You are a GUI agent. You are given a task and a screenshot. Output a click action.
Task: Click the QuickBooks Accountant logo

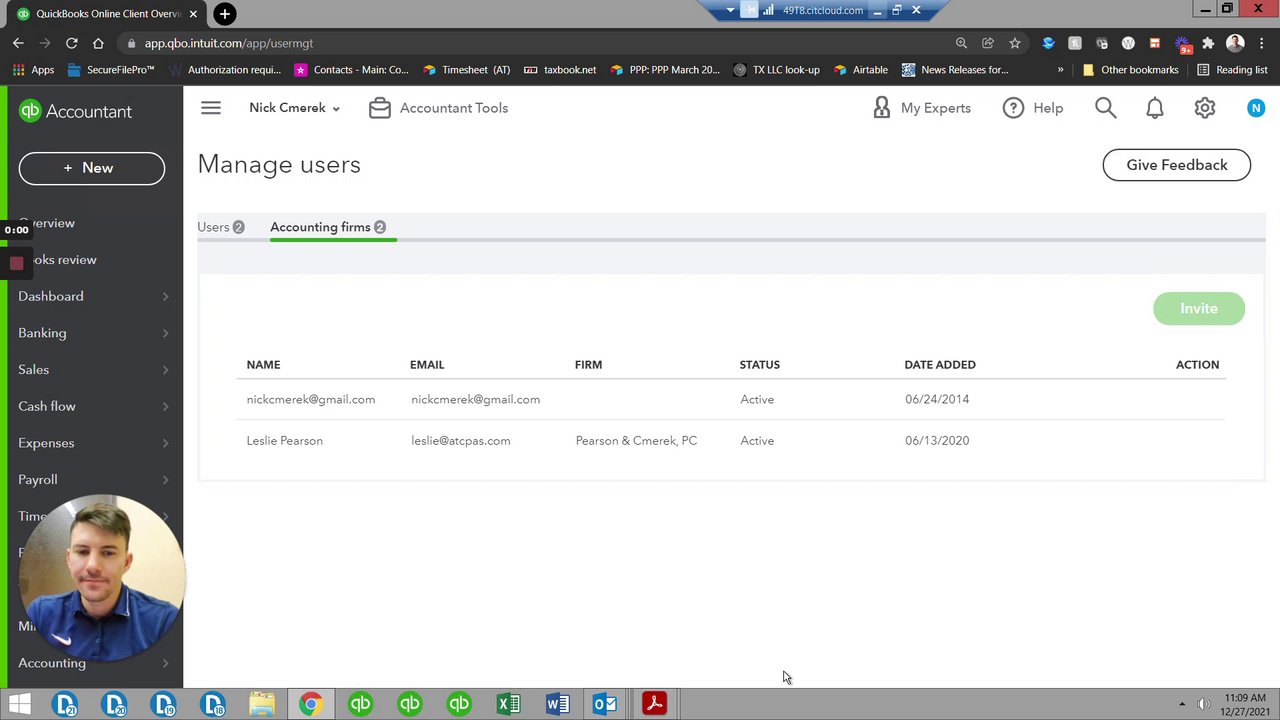pyautogui.click(x=75, y=111)
